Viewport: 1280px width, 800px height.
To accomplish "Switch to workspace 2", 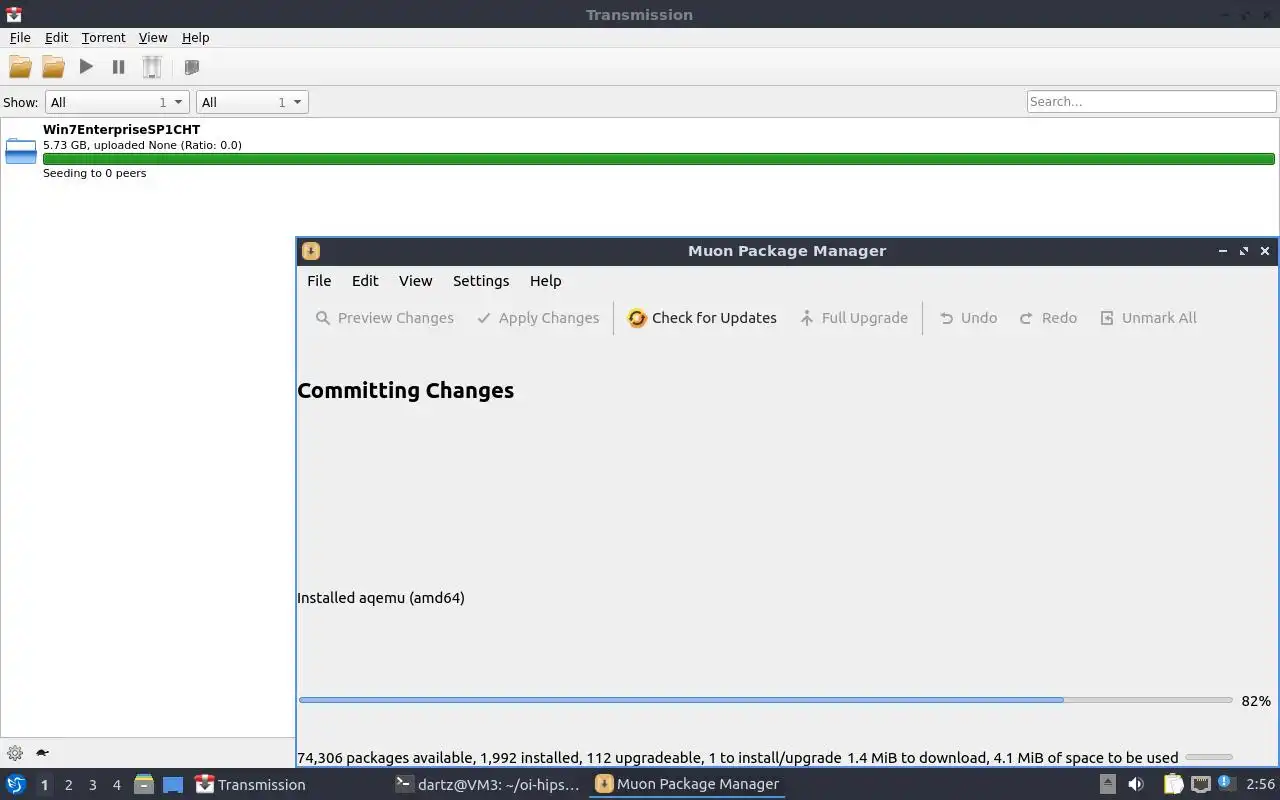I will (x=68, y=785).
